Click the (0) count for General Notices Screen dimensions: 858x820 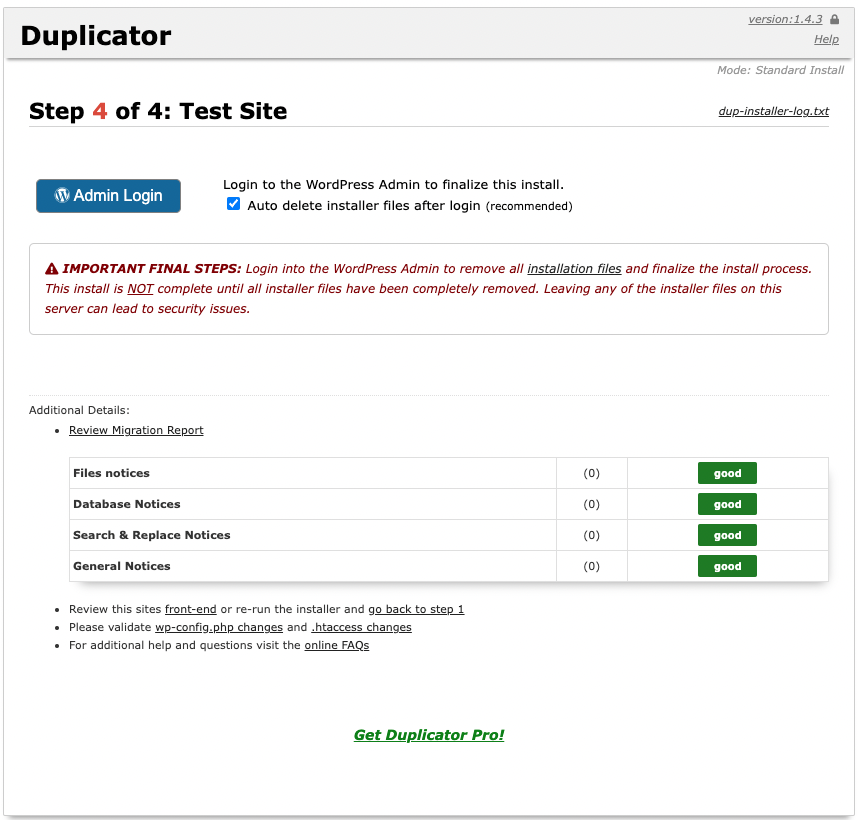pos(592,566)
